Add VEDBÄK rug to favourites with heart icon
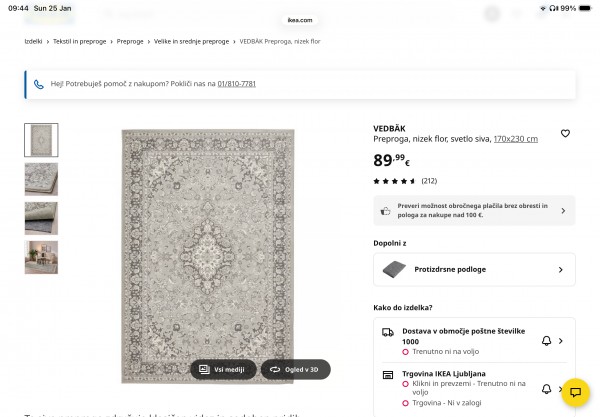 (x=565, y=133)
